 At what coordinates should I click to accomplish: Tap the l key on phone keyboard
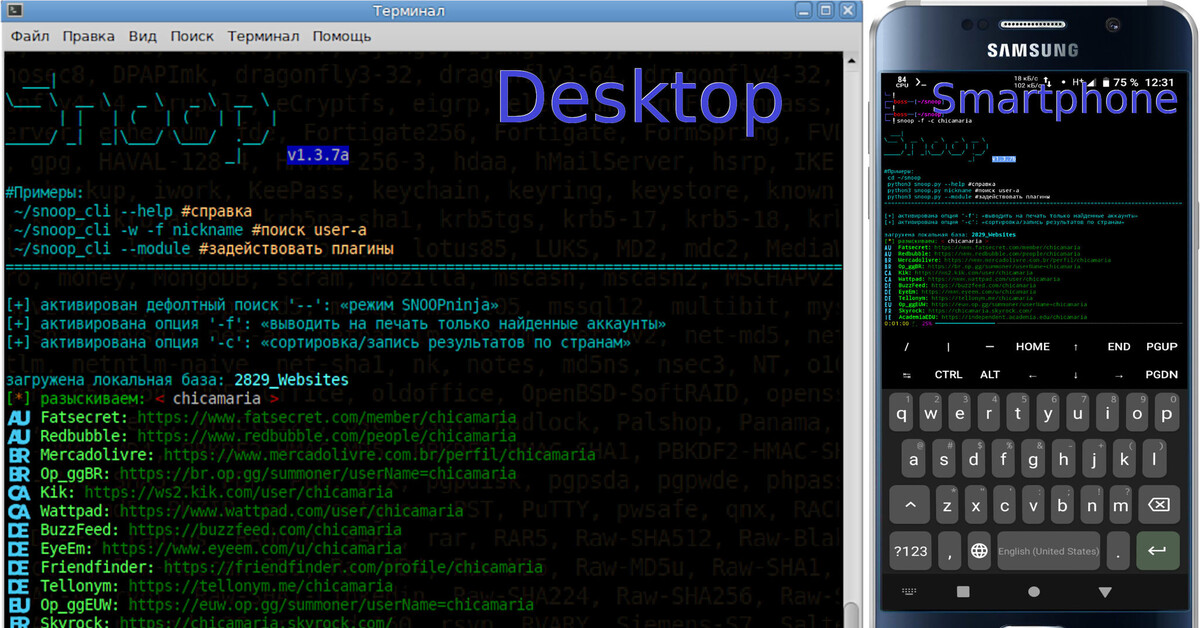(x=1156, y=460)
